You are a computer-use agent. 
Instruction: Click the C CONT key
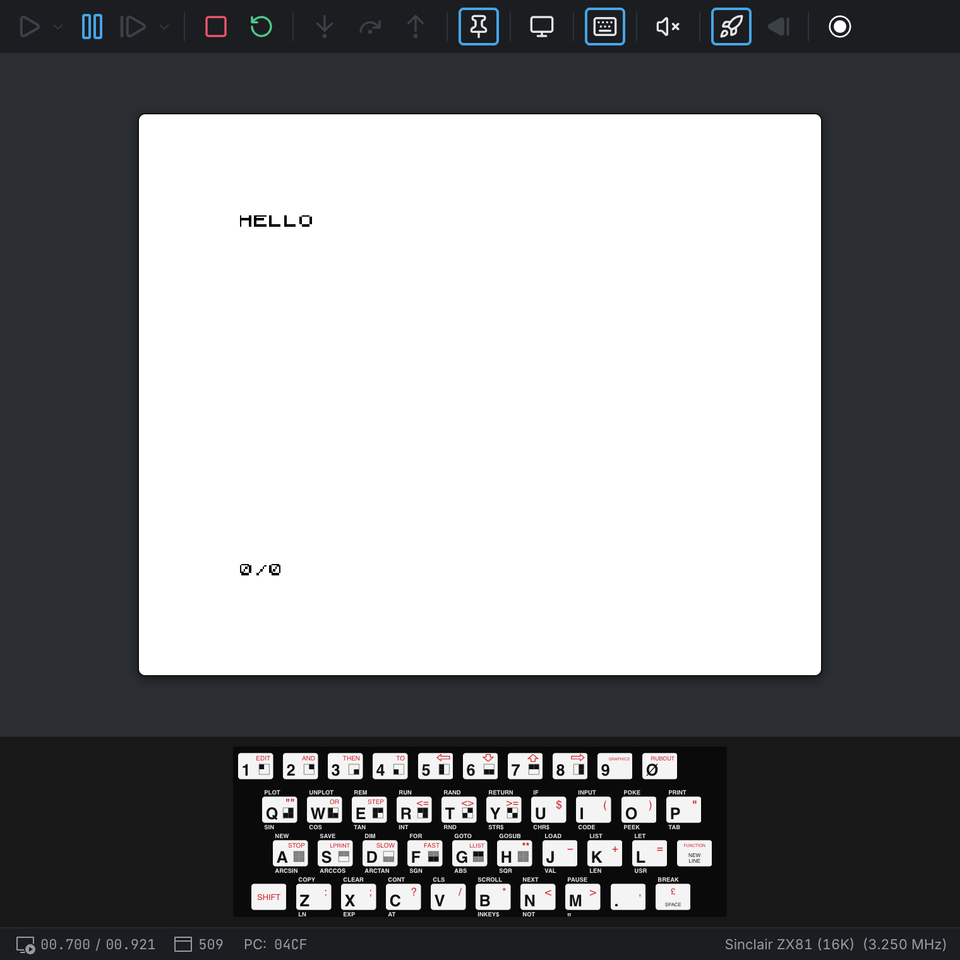pos(403,897)
